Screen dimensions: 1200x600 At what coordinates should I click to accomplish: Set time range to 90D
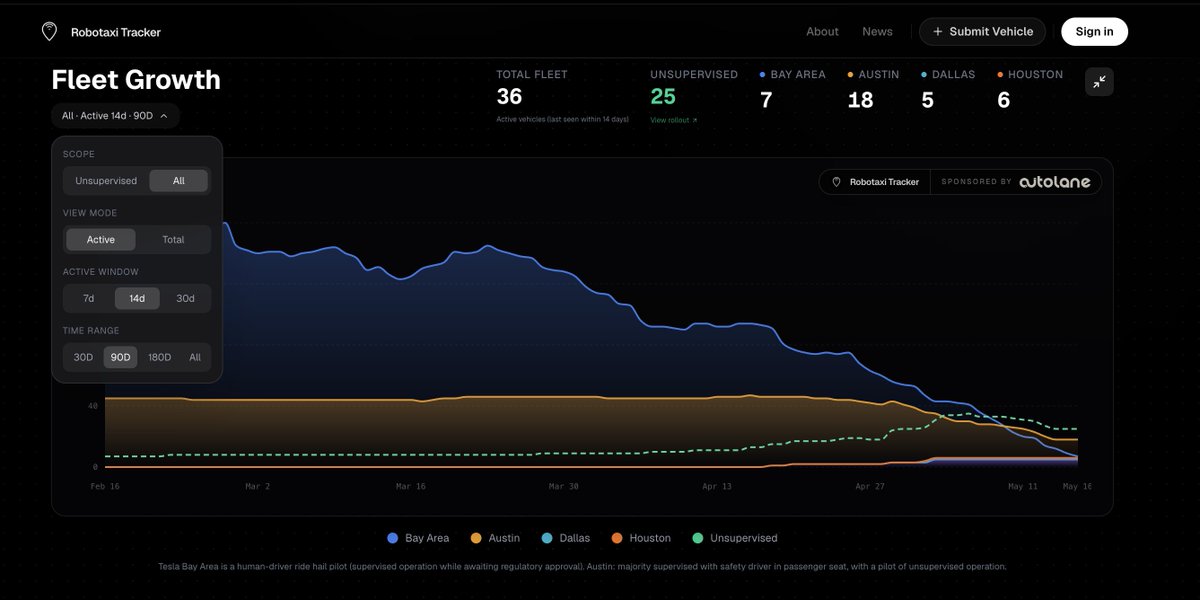pyautogui.click(x=120, y=357)
